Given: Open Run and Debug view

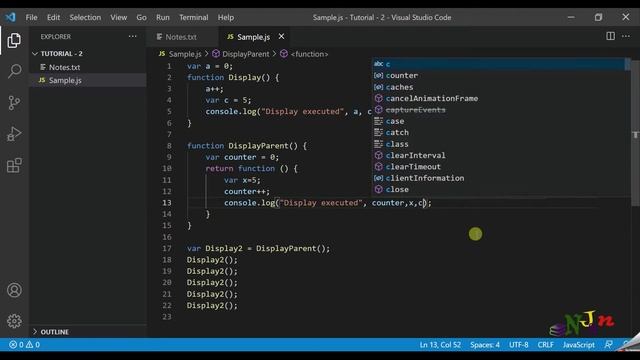Looking at the screenshot, I should coord(14,134).
